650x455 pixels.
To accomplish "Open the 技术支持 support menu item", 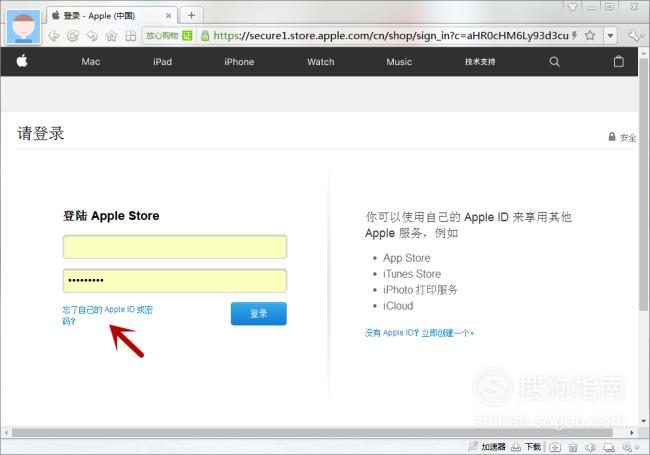I will tap(480, 62).
